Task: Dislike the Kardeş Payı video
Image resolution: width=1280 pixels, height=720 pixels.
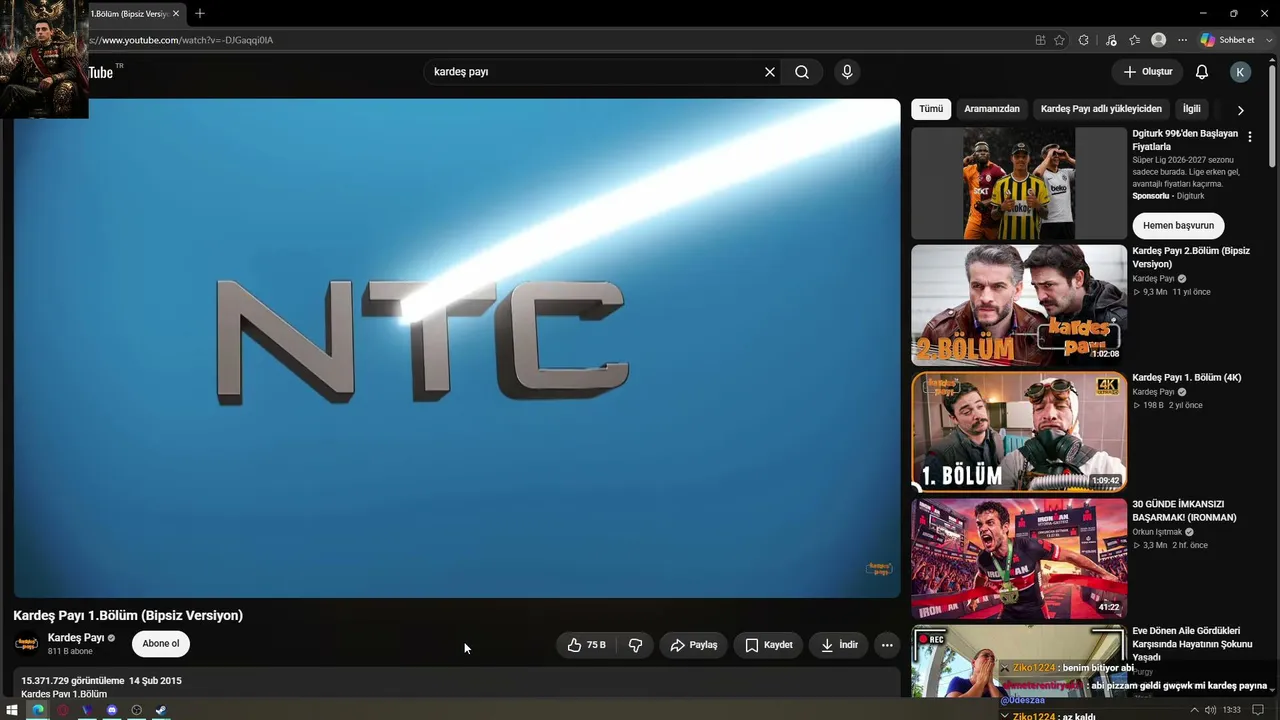Action: tap(635, 645)
